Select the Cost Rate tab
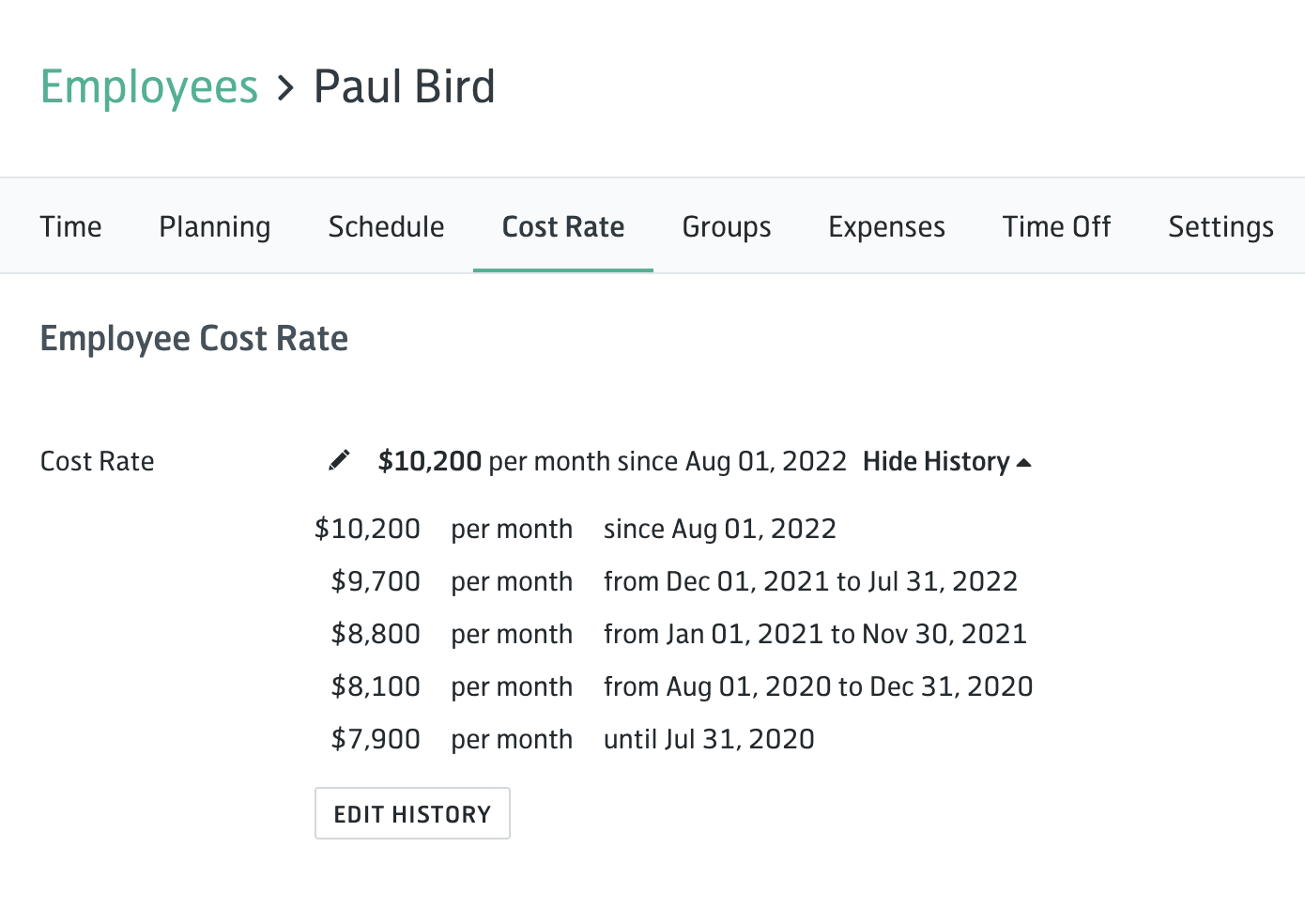The height and width of the screenshot is (924, 1305). coord(563,226)
